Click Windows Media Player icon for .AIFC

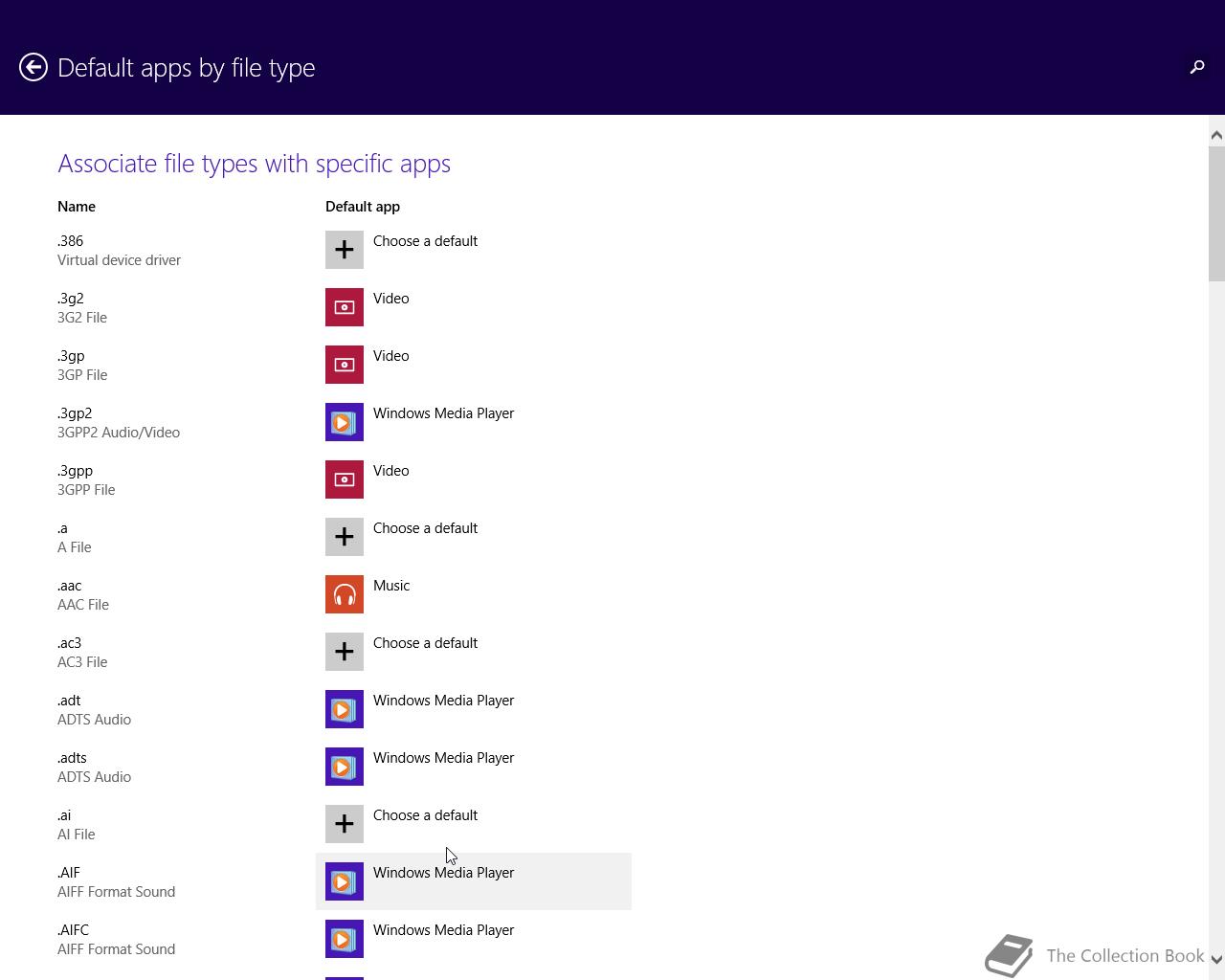(x=345, y=939)
